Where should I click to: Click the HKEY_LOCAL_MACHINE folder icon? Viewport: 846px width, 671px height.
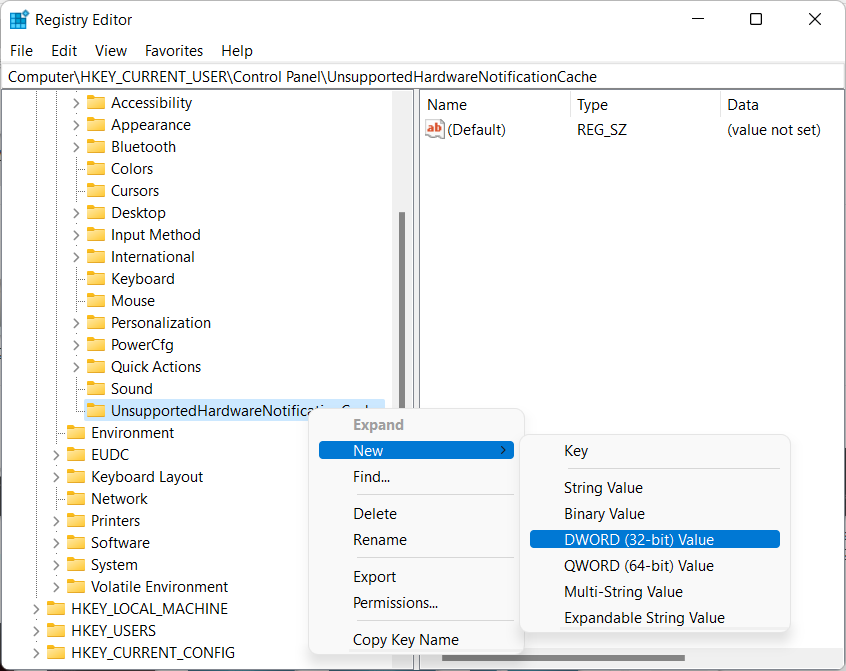[56, 608]
